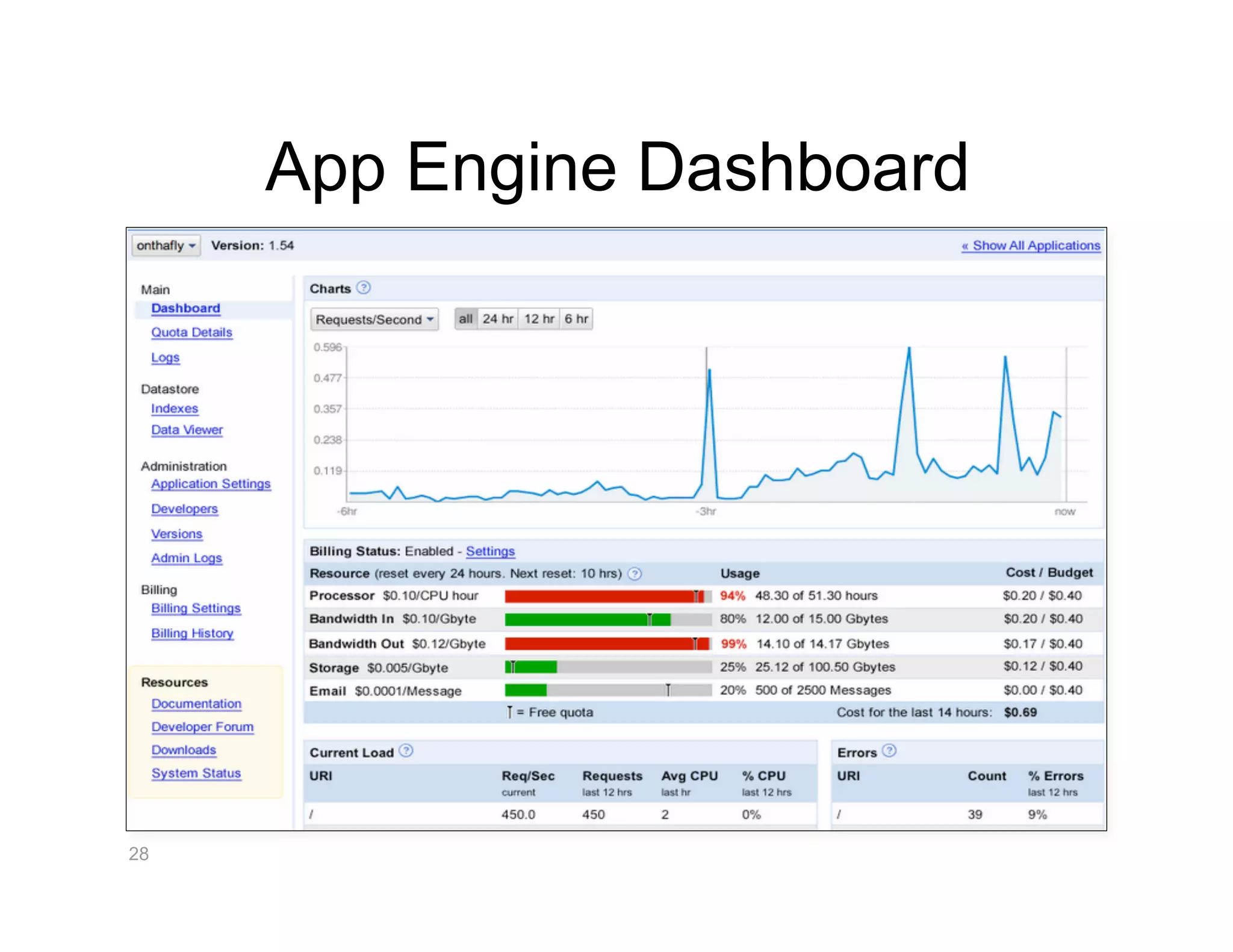Screen dimensions: 1233x952
Task: Click the '12.00 of 15.00 Gbytes' text
Action: 821,619
